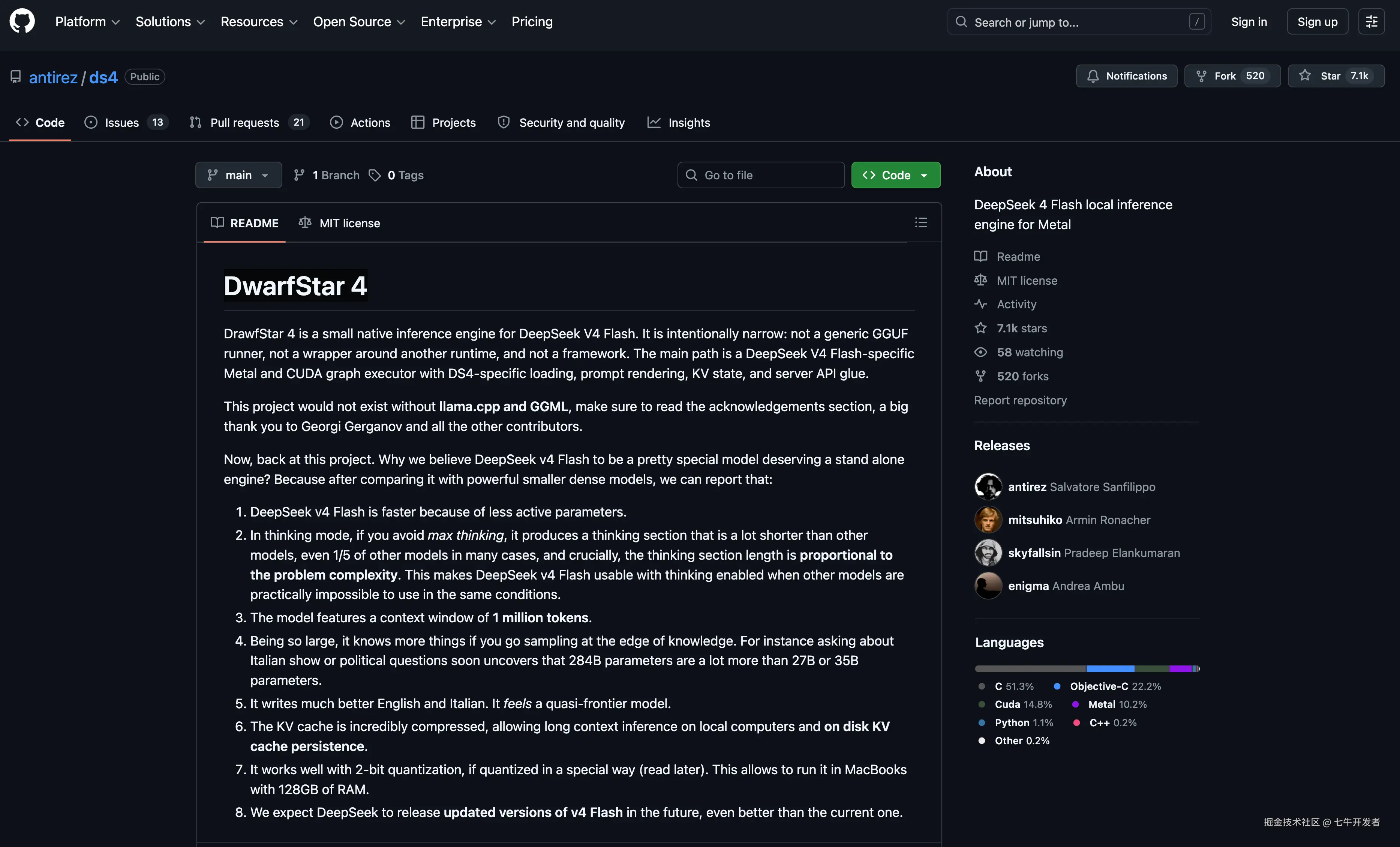Open the Metal 10.2% language link
This screenshot has width=1400, height=847.
pyautogui.click(x=1109, y=704)
